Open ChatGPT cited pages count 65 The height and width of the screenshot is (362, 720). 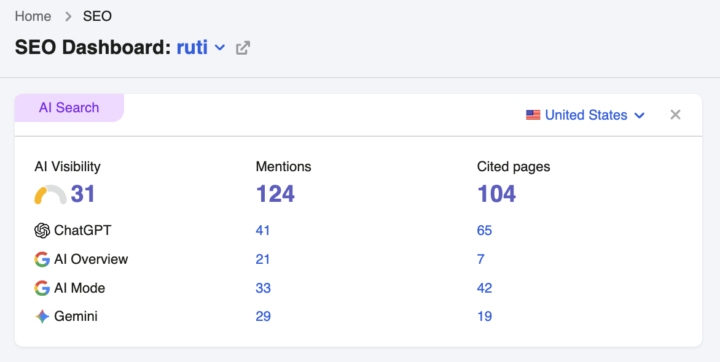coord(484,230)
